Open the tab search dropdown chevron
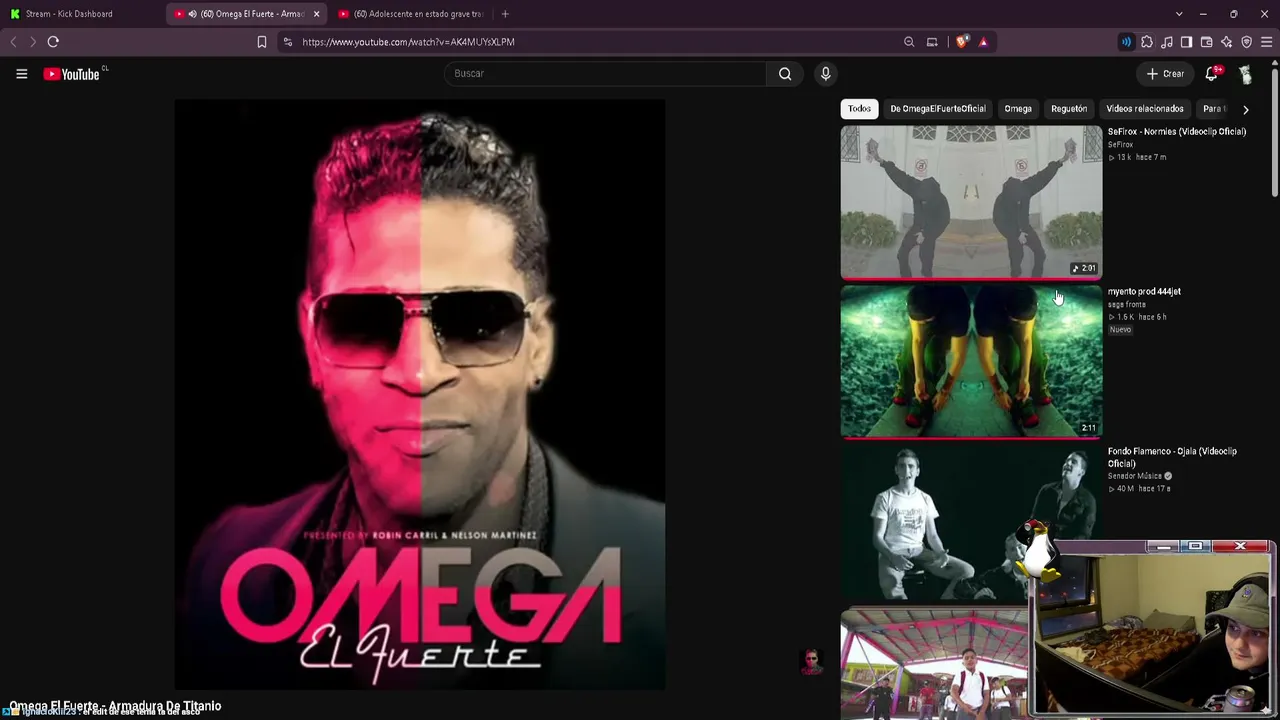This screenshot has height=720, width=1280. 1179,14
